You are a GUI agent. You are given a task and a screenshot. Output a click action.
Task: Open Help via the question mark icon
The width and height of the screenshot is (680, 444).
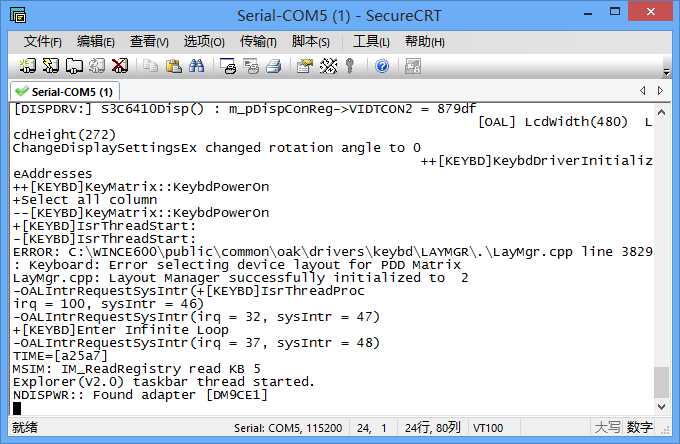pos(382,66)
